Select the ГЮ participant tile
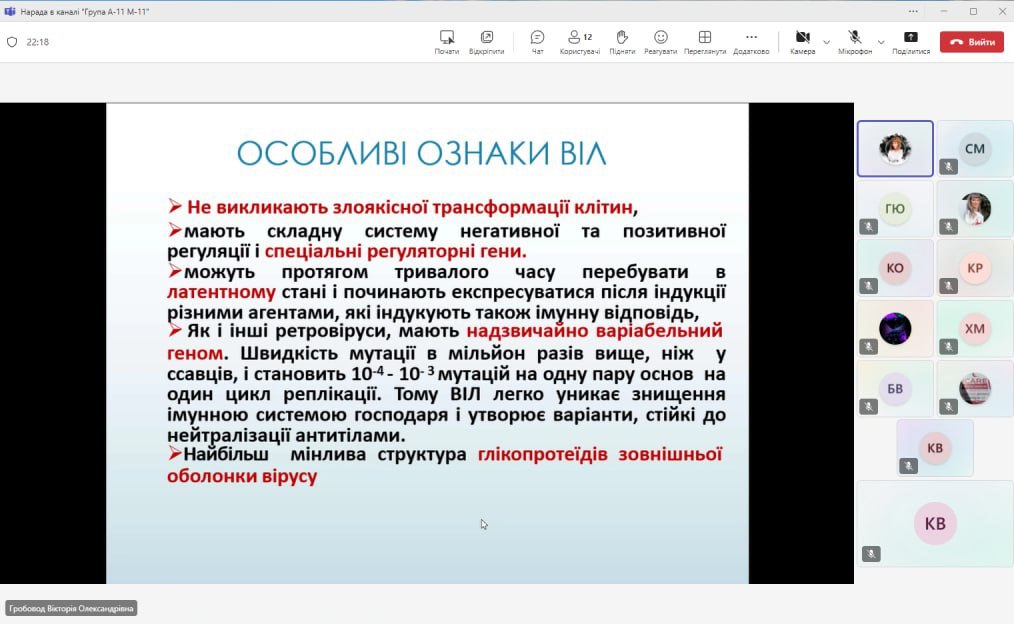The width and height of the screenshot is (1014, 624). (x=895, y=208)
